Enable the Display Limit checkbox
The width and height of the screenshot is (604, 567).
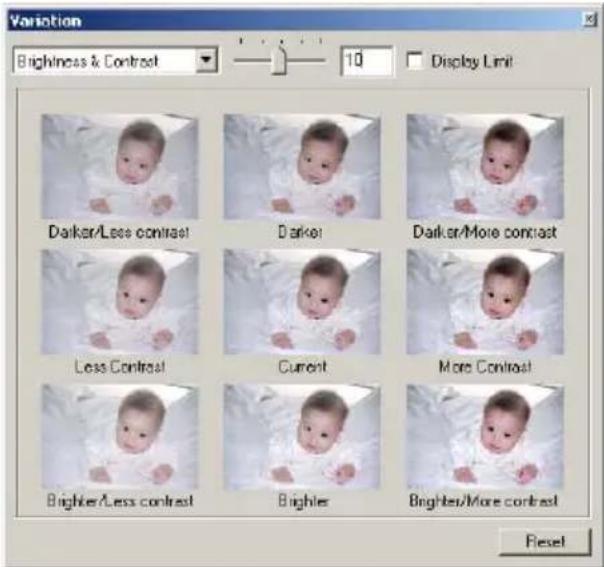coord(415,60)
